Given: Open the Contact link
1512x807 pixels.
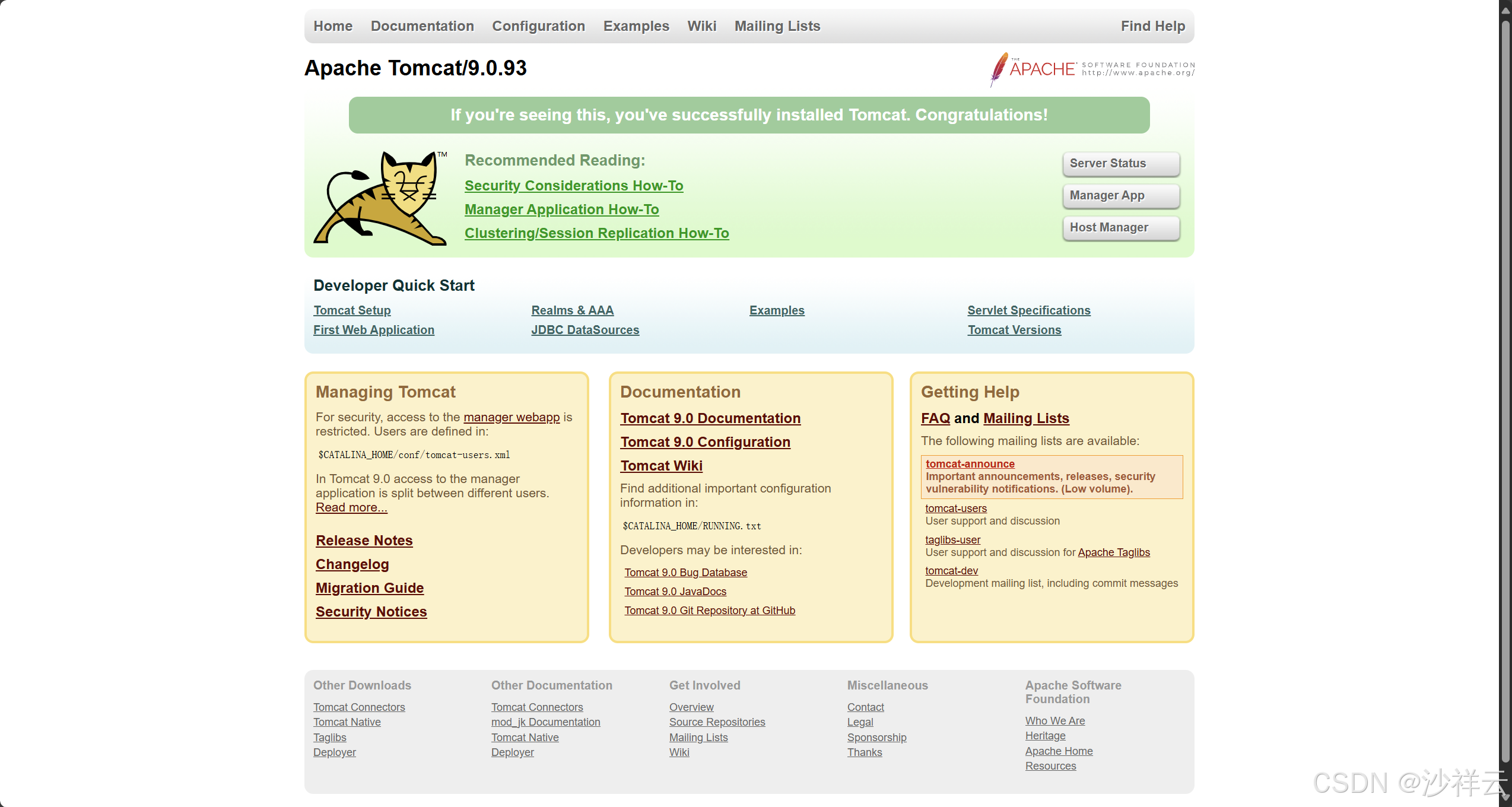Looking at the screenshot, I should (x=866, y=707).
